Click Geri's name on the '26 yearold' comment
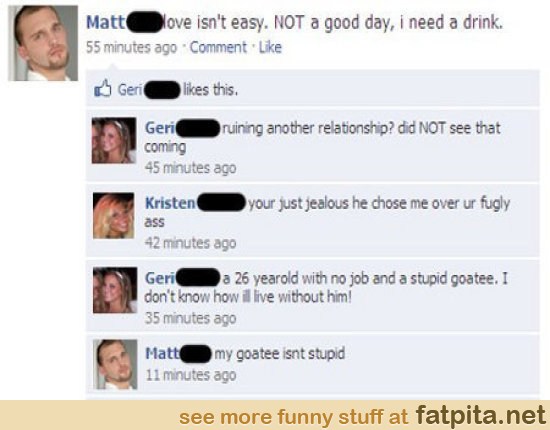 [160, 278]
